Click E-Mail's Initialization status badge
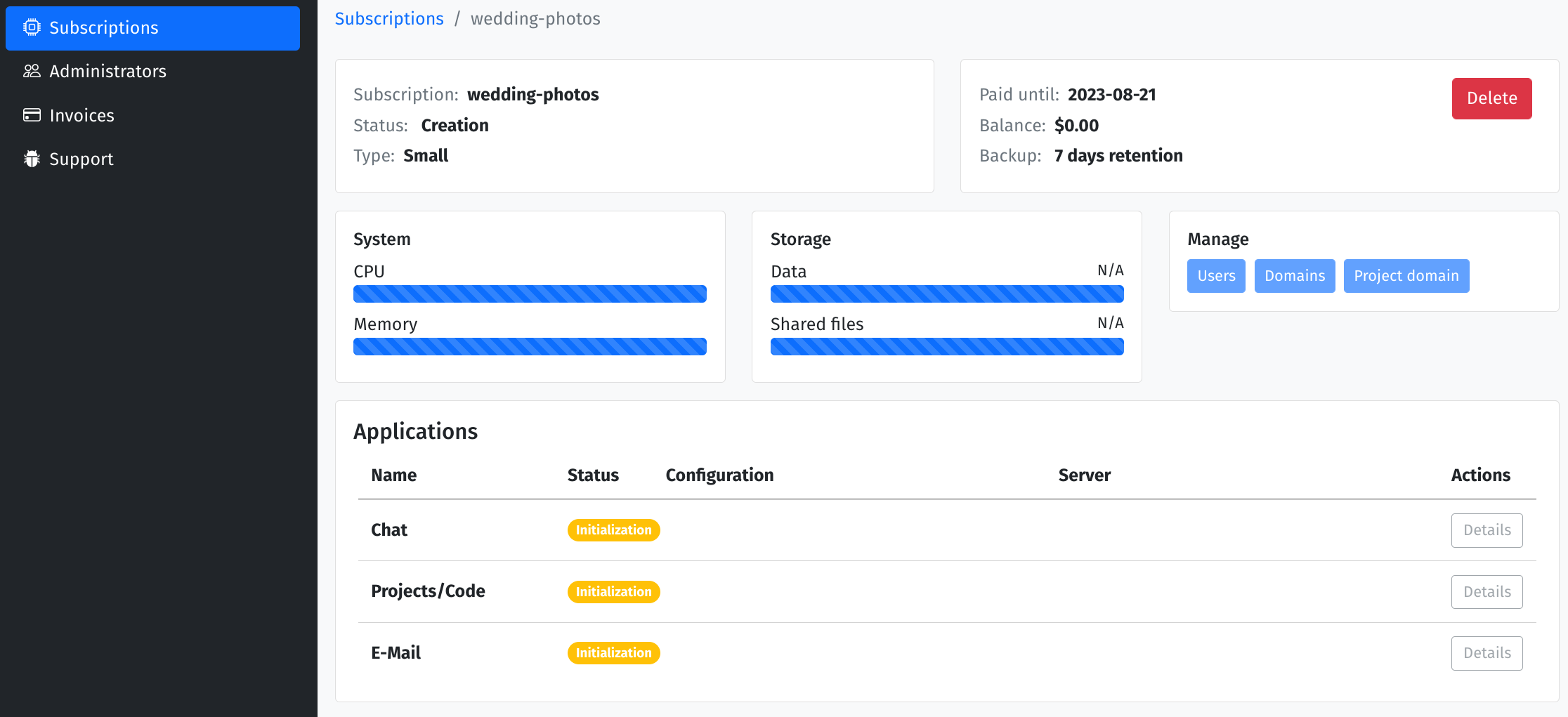 pyautogui.click(x=613, y=653)
